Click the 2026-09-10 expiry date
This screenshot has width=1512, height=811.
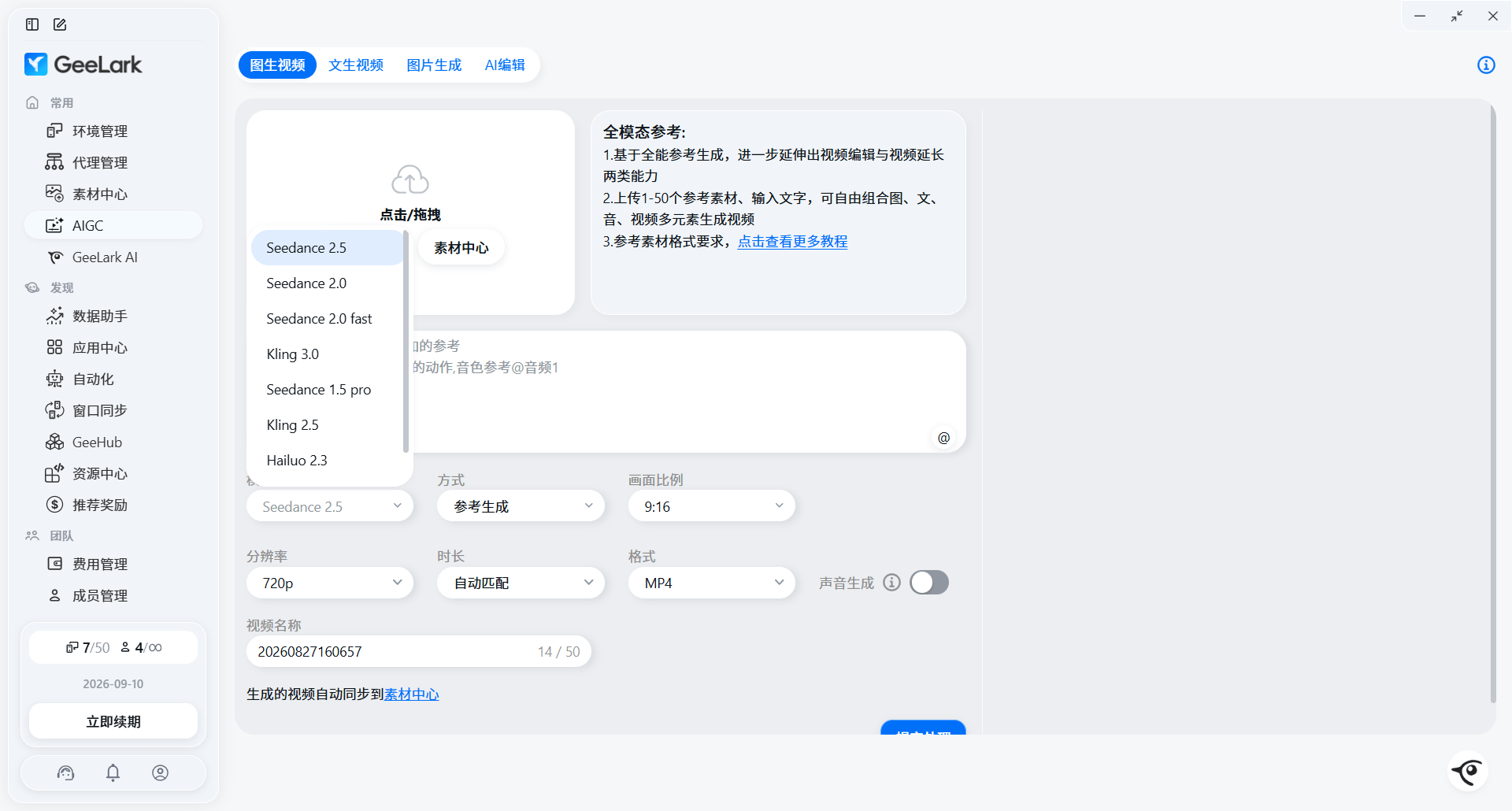pos(113,683)
